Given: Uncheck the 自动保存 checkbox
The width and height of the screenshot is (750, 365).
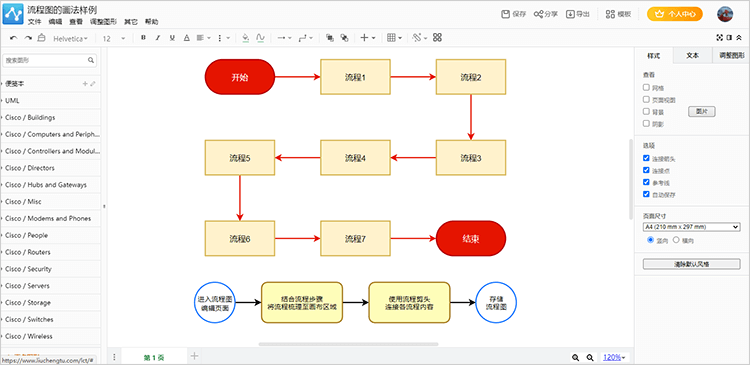Looking at the screenshot, I should (x=646, y=194).
